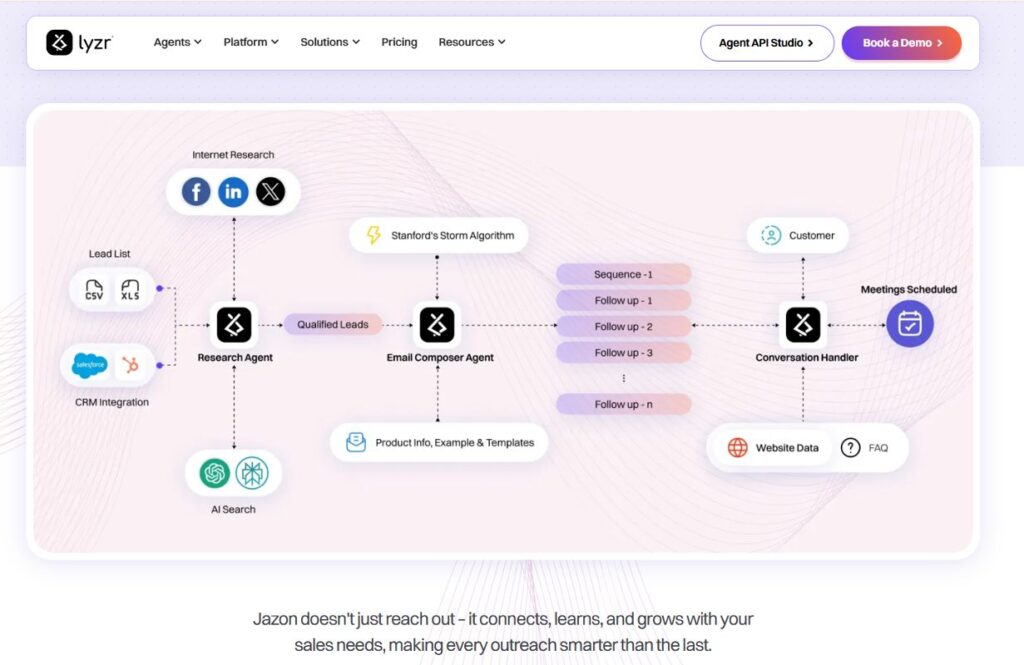The image size is (1024, 665).
Task: Click the Customer avatar icon
Action: (x=771, y=235)
